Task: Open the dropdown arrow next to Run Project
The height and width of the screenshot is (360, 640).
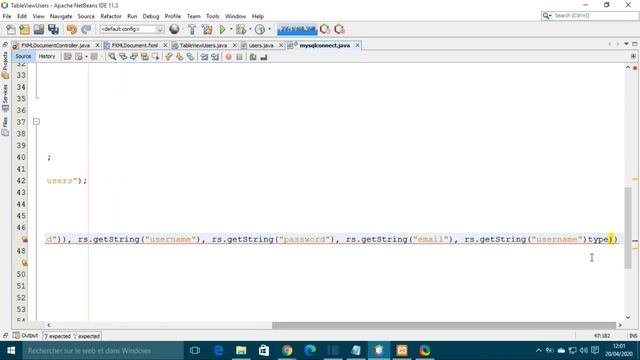Action: tap(231, 29)
